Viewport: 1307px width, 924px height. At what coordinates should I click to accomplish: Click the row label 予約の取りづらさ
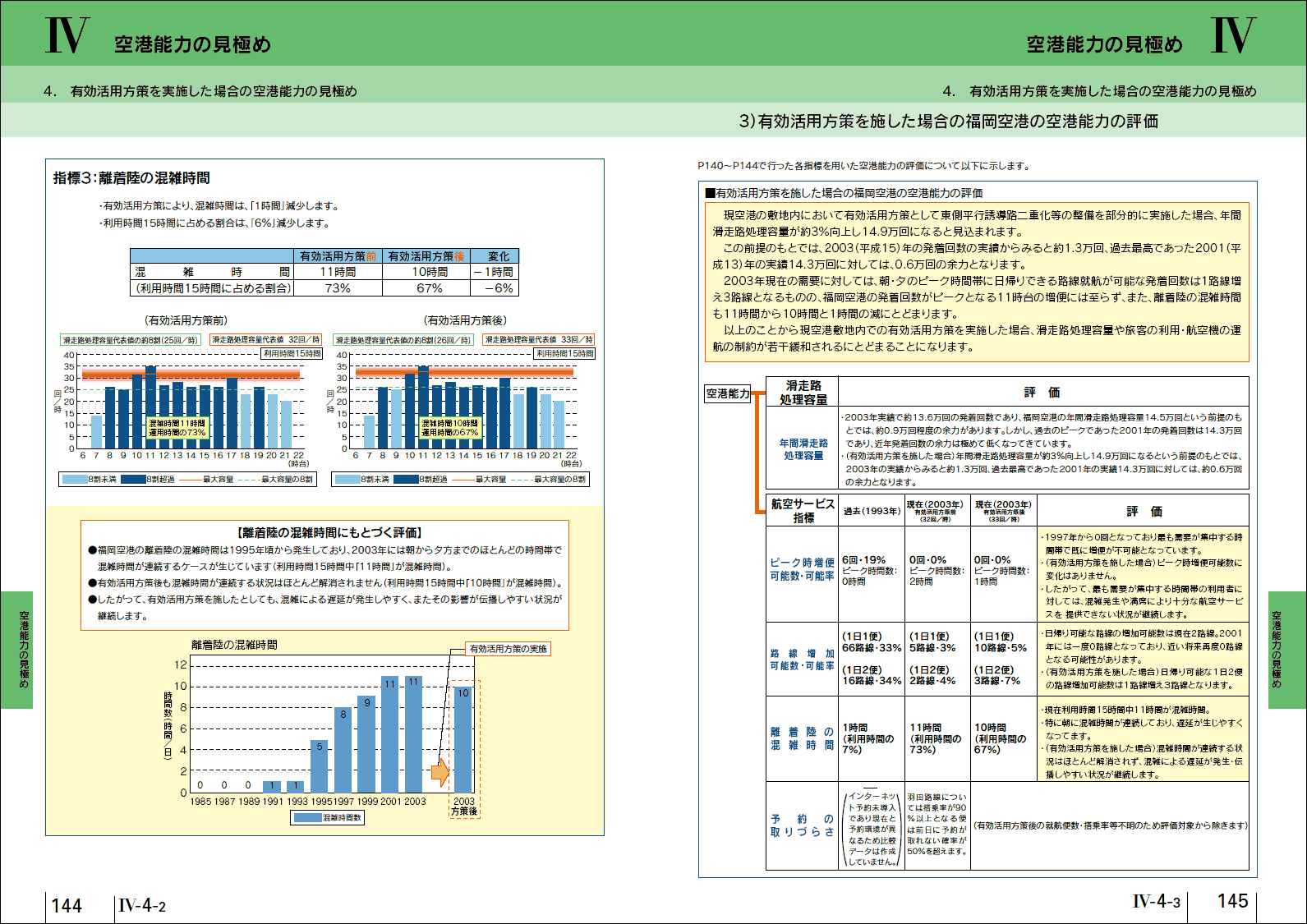point(803,825)
